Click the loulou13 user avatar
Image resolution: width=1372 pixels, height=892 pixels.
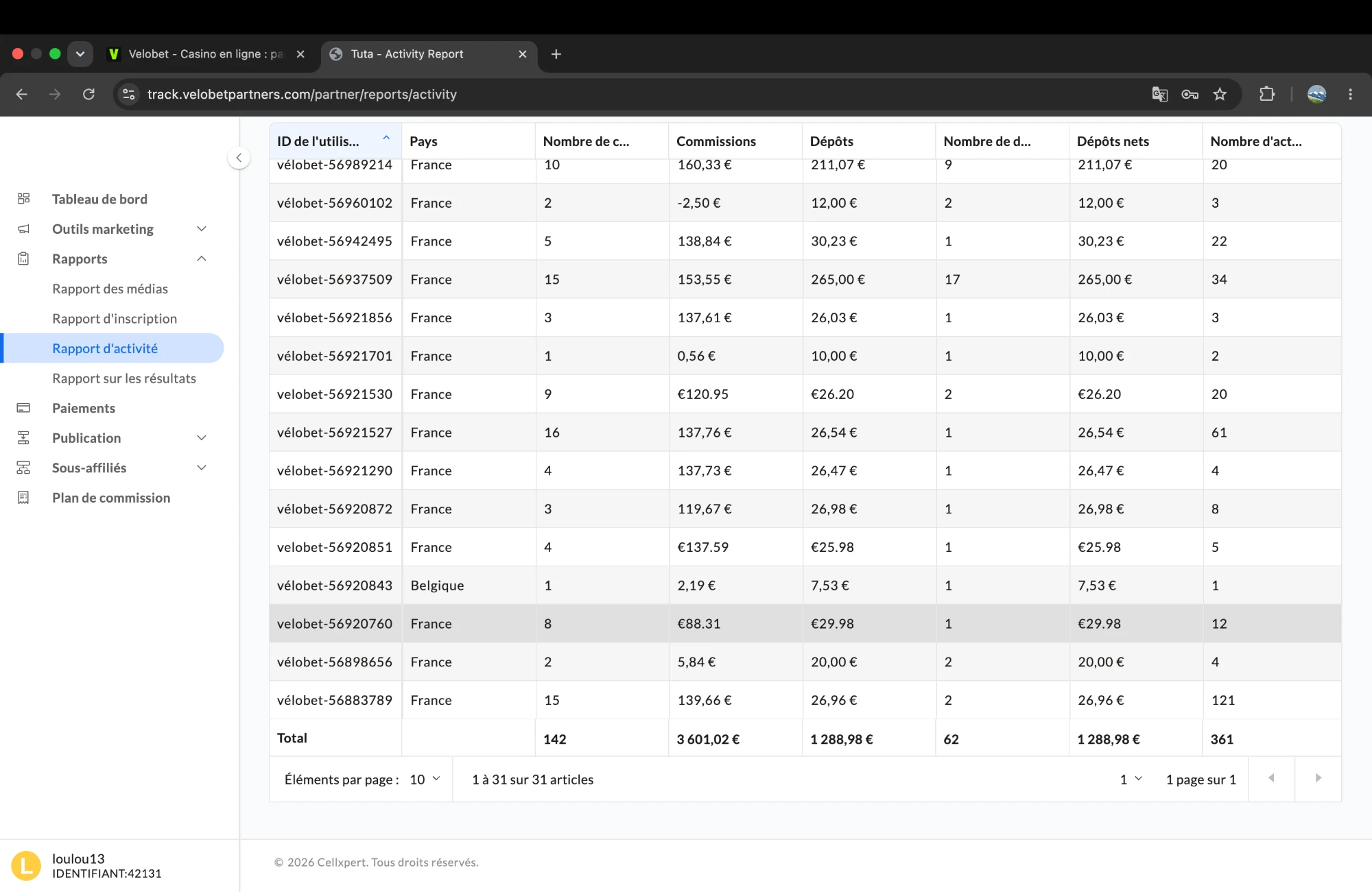(26, 865)
